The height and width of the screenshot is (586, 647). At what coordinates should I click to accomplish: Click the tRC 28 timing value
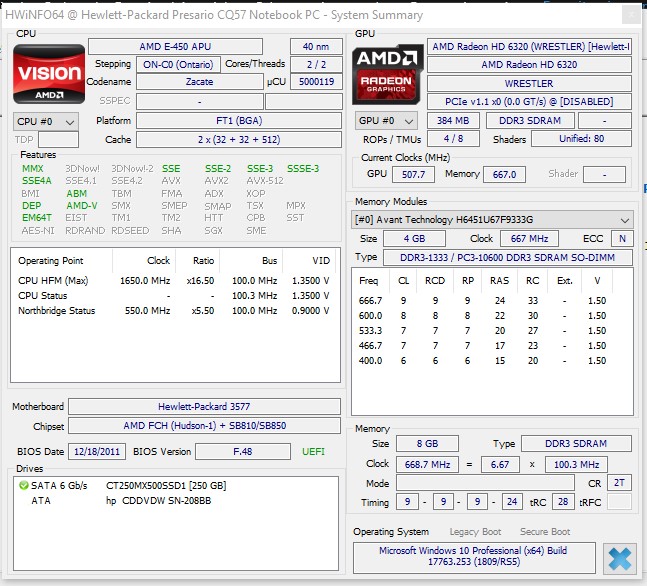(x=563, y=502)
